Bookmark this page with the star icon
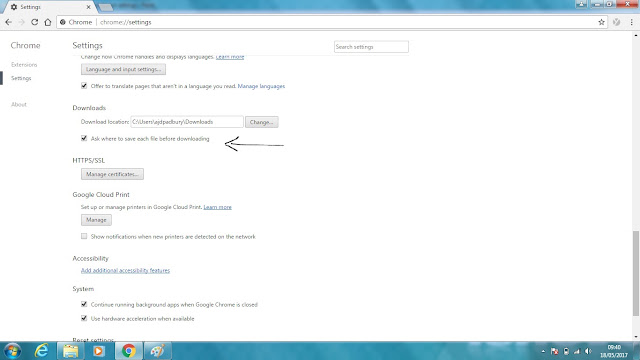 pyautogui.click(x=601, y=22)
